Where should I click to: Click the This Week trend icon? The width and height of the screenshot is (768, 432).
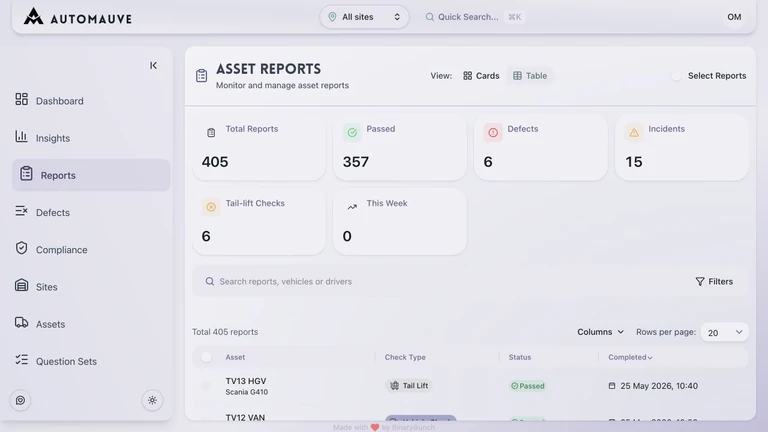pyautogui.click(x=352, y=207)
